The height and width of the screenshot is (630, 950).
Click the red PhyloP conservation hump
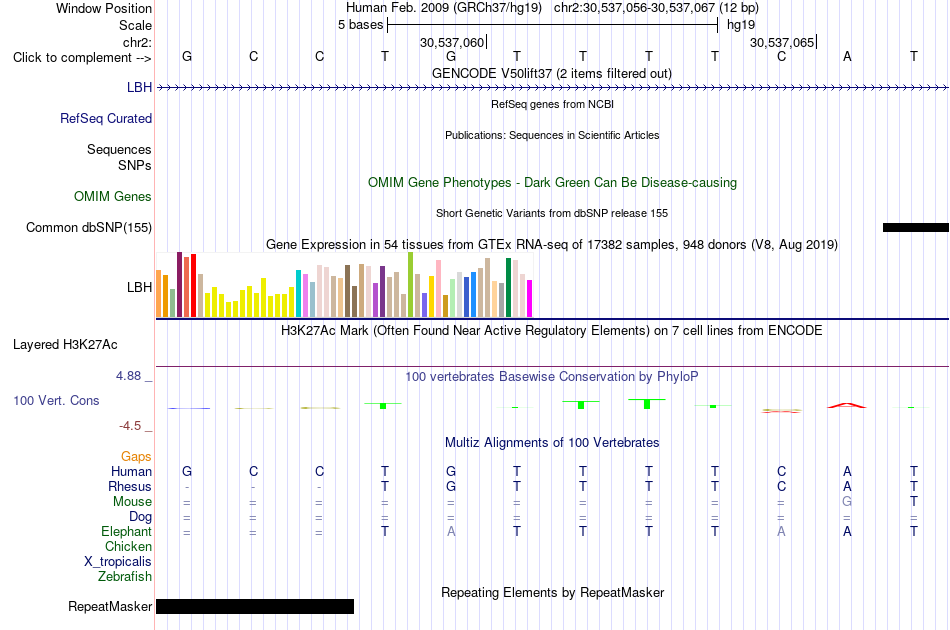tap(847, 405)
